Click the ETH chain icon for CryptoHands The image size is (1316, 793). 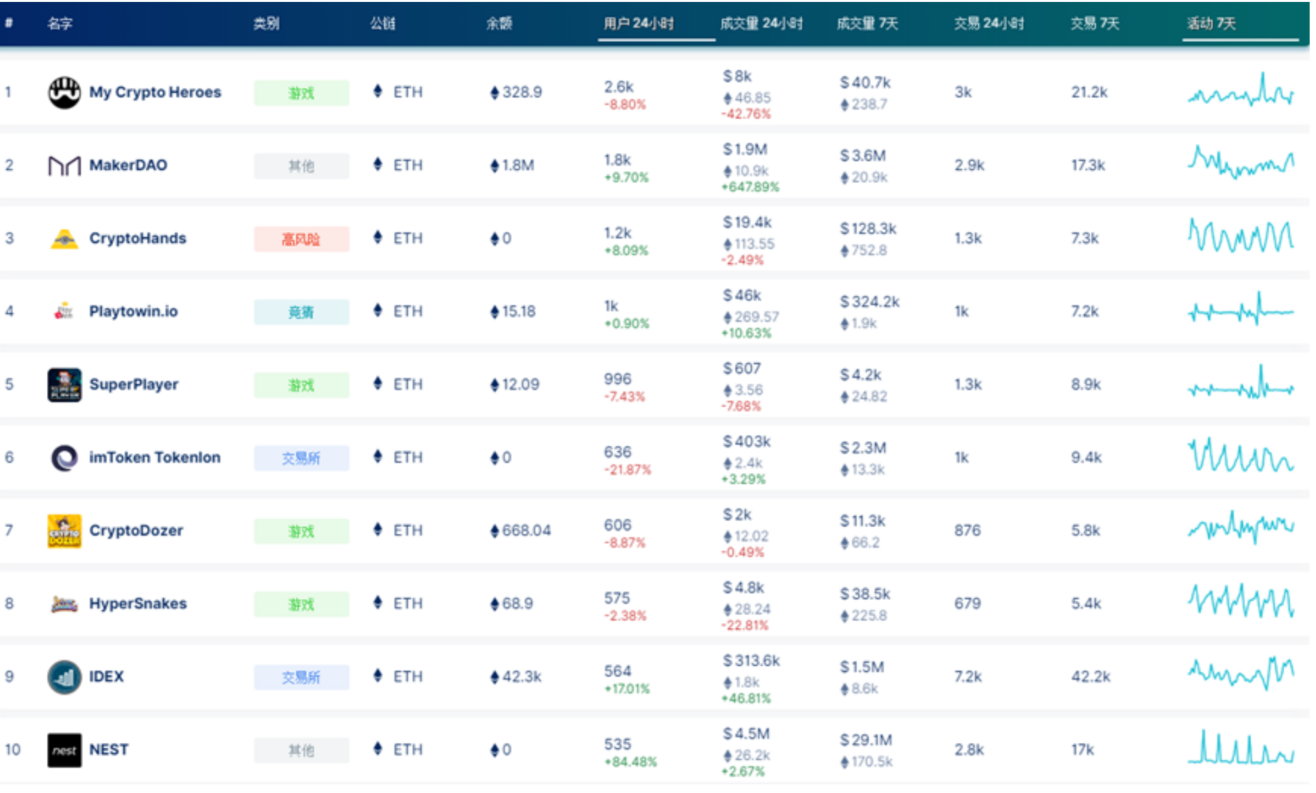(378, 237)
